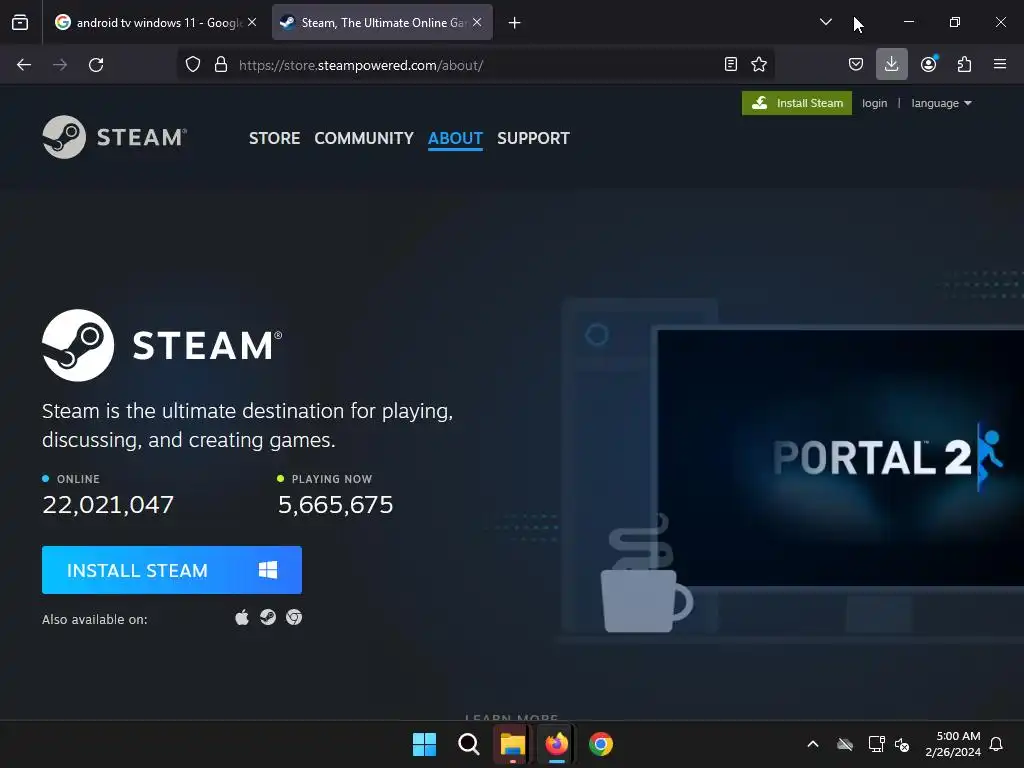This screenshot has height=768, width=1024.
Task: Choose the SteamOS Linux download icon
Action: [268, 617]
